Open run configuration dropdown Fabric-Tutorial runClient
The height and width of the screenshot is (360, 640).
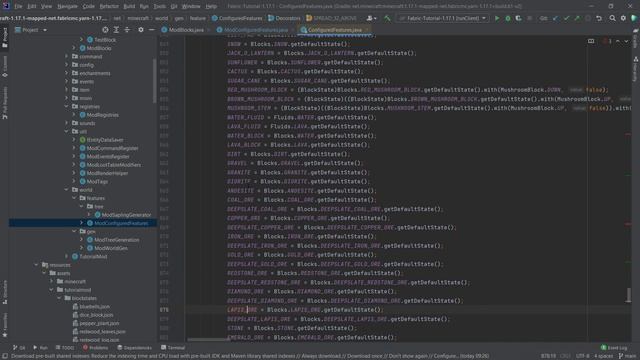pyautogui.click(x=443, y=18)
